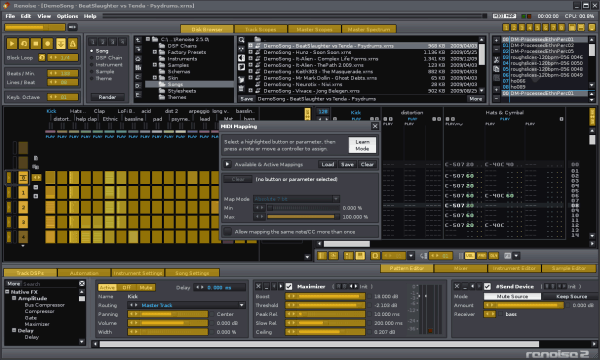600x360 pixels.
Task: Expand the Samples folder in tree
Action: point(155,65)
